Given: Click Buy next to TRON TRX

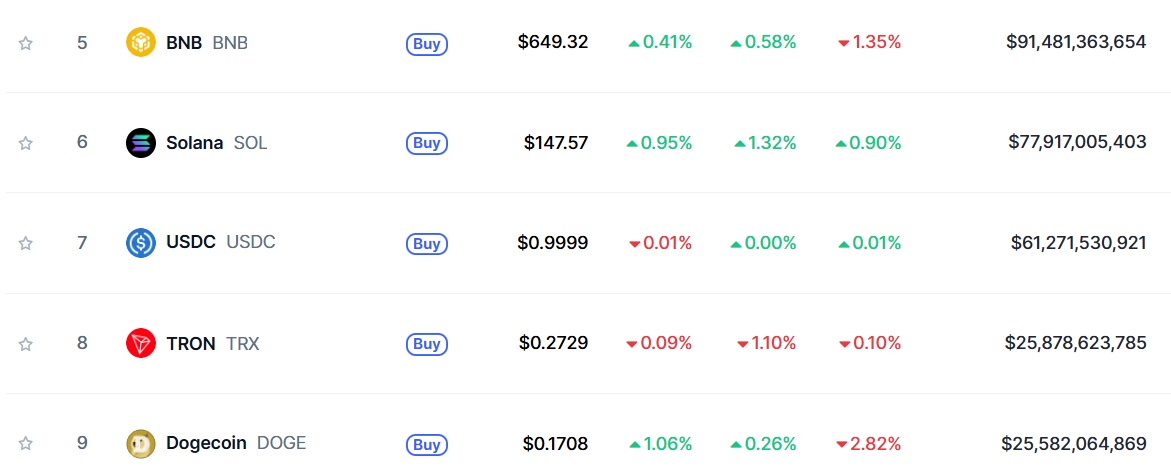Looking at the screenshot, I should click(426, 344).
